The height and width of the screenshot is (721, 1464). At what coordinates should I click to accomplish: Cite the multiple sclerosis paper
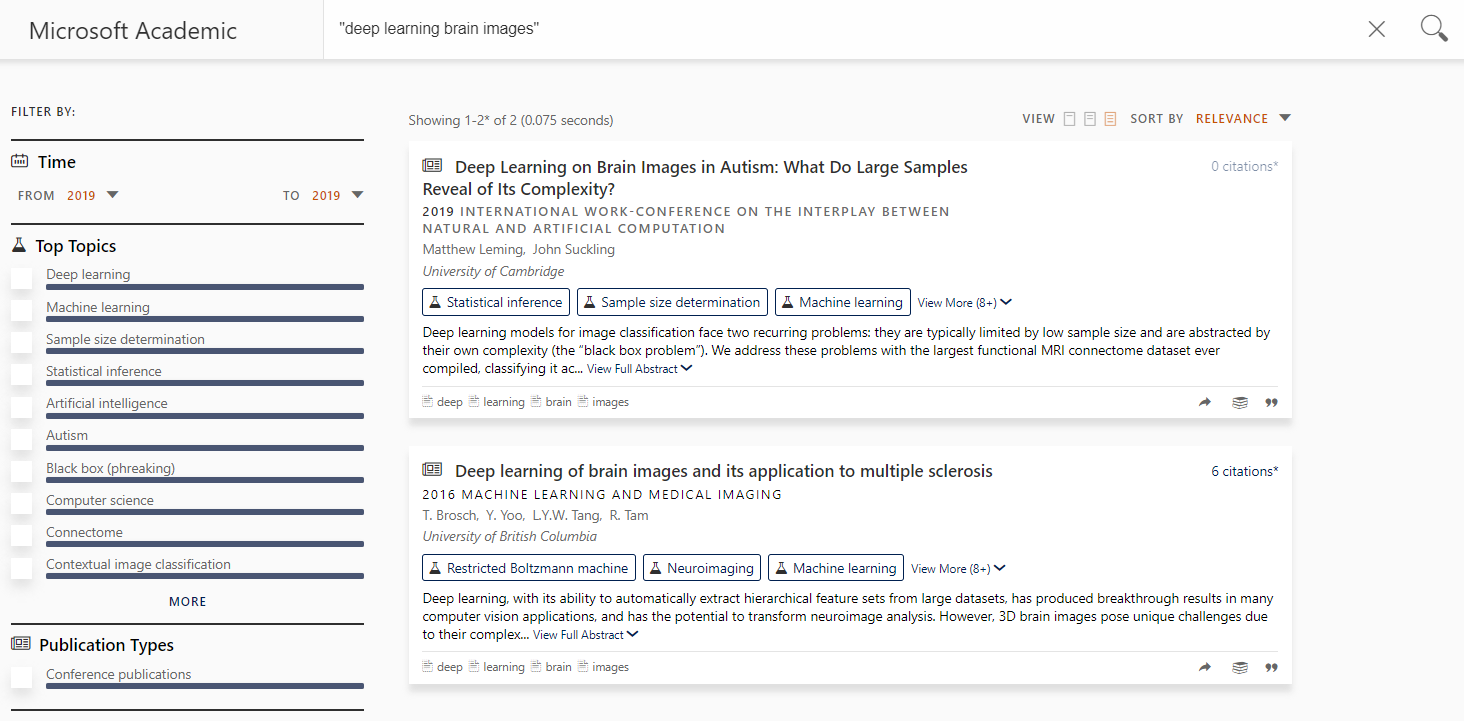coord(1271,667)
